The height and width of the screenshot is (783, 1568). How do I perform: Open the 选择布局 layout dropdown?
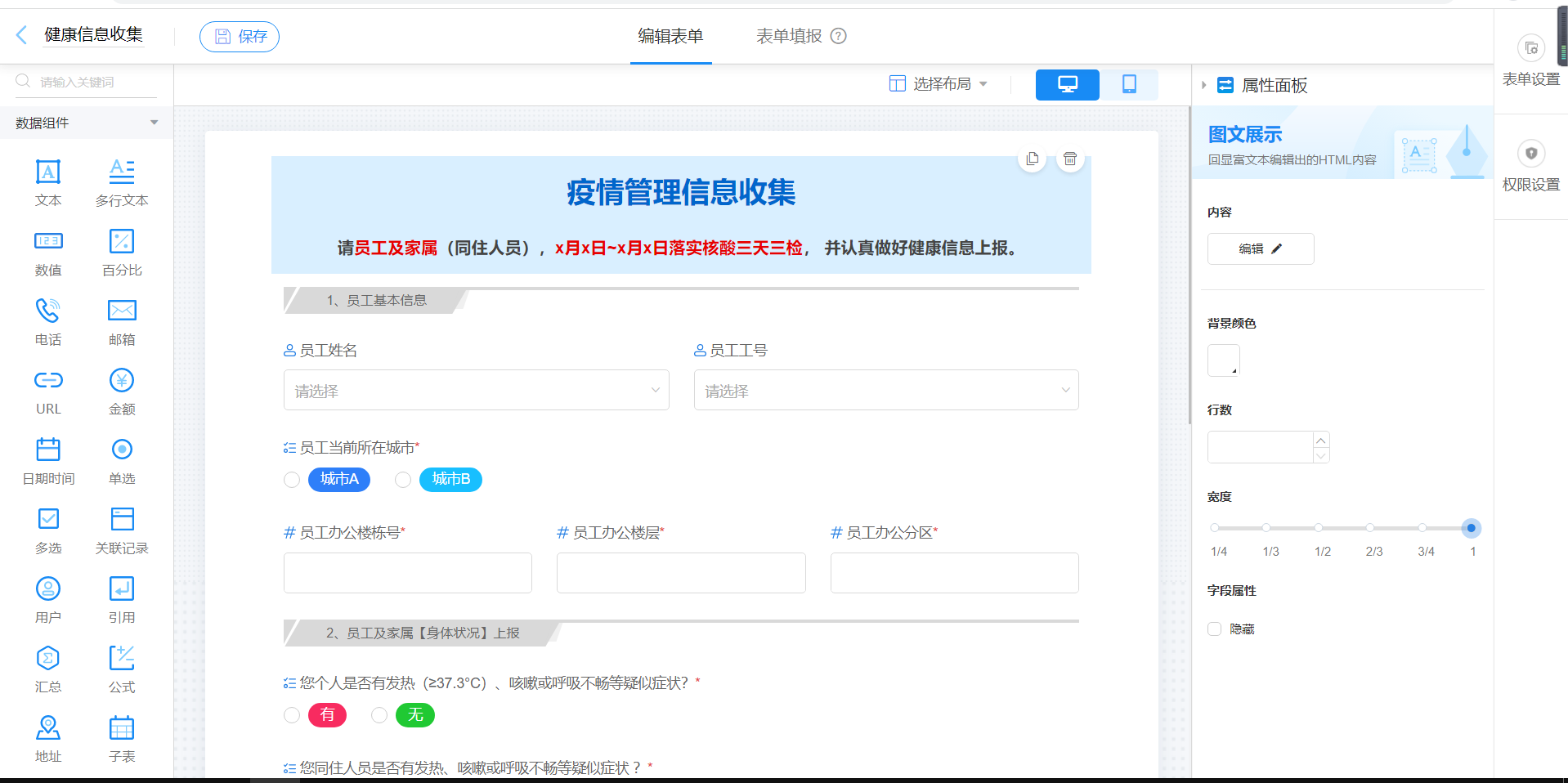[x=939, y=84]
